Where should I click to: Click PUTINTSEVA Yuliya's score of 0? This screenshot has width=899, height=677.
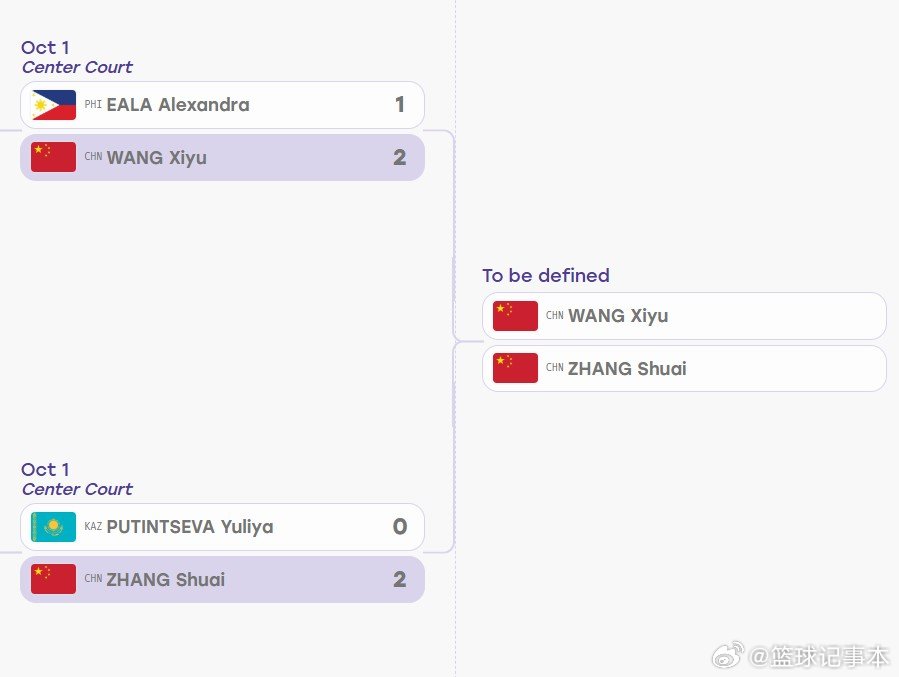click(400, 526)
